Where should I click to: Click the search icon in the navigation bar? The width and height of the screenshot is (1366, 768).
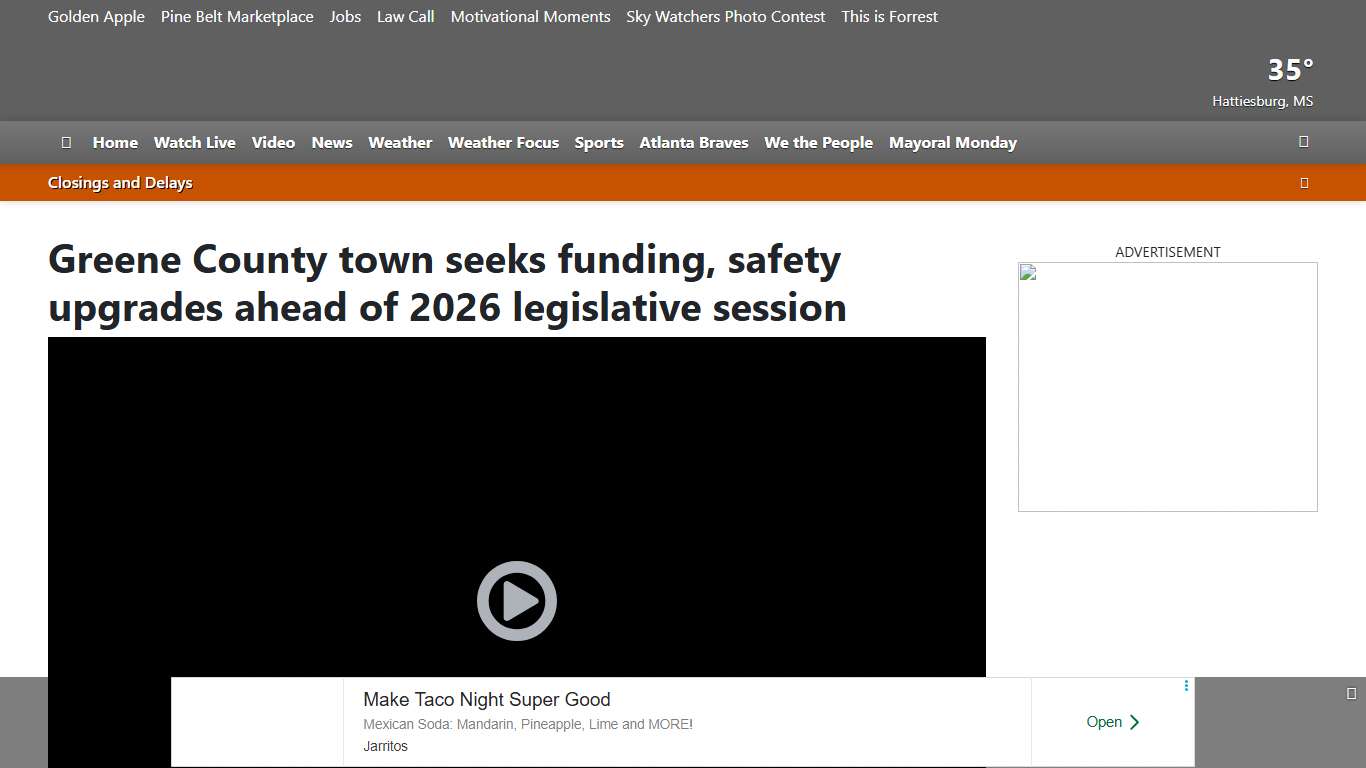[1304, 142]
